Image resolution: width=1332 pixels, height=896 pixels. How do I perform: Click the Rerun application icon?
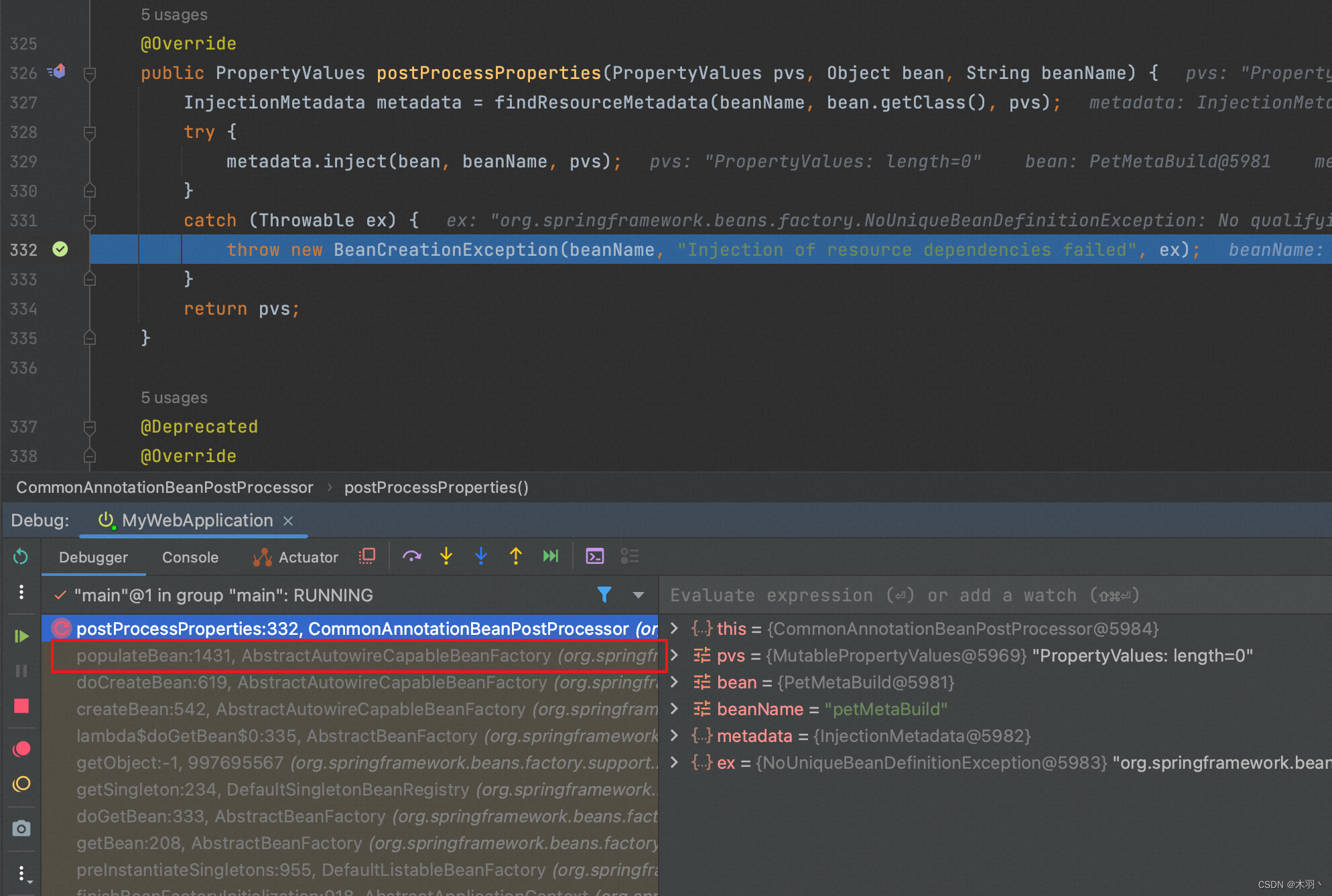click(19, 556)
